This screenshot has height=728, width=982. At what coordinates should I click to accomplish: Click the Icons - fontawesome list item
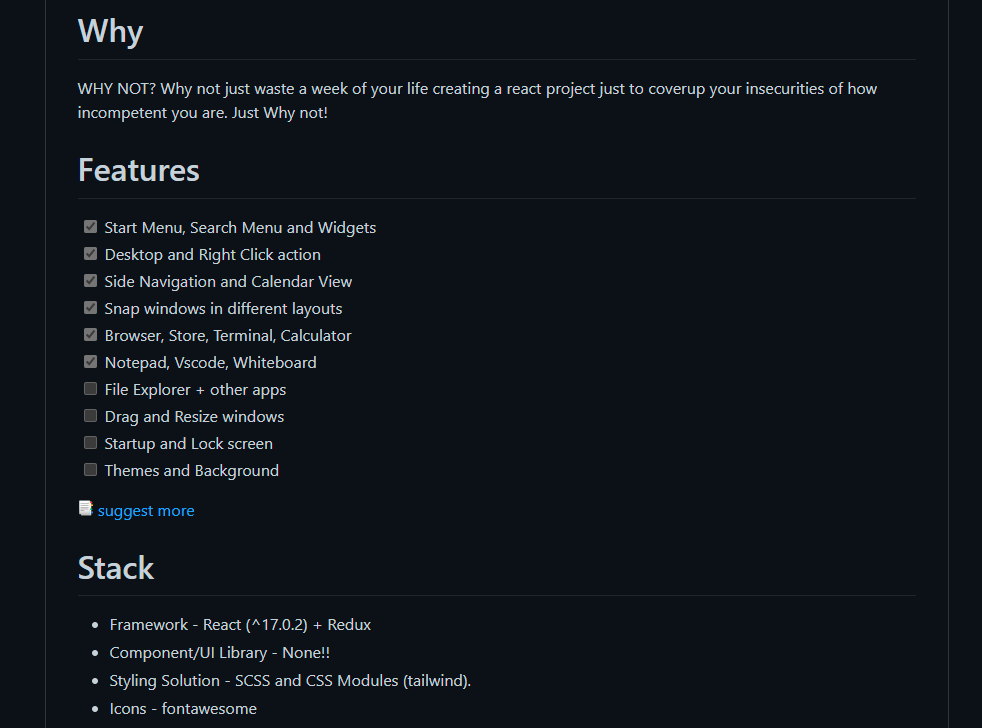(x=183, y=709)
